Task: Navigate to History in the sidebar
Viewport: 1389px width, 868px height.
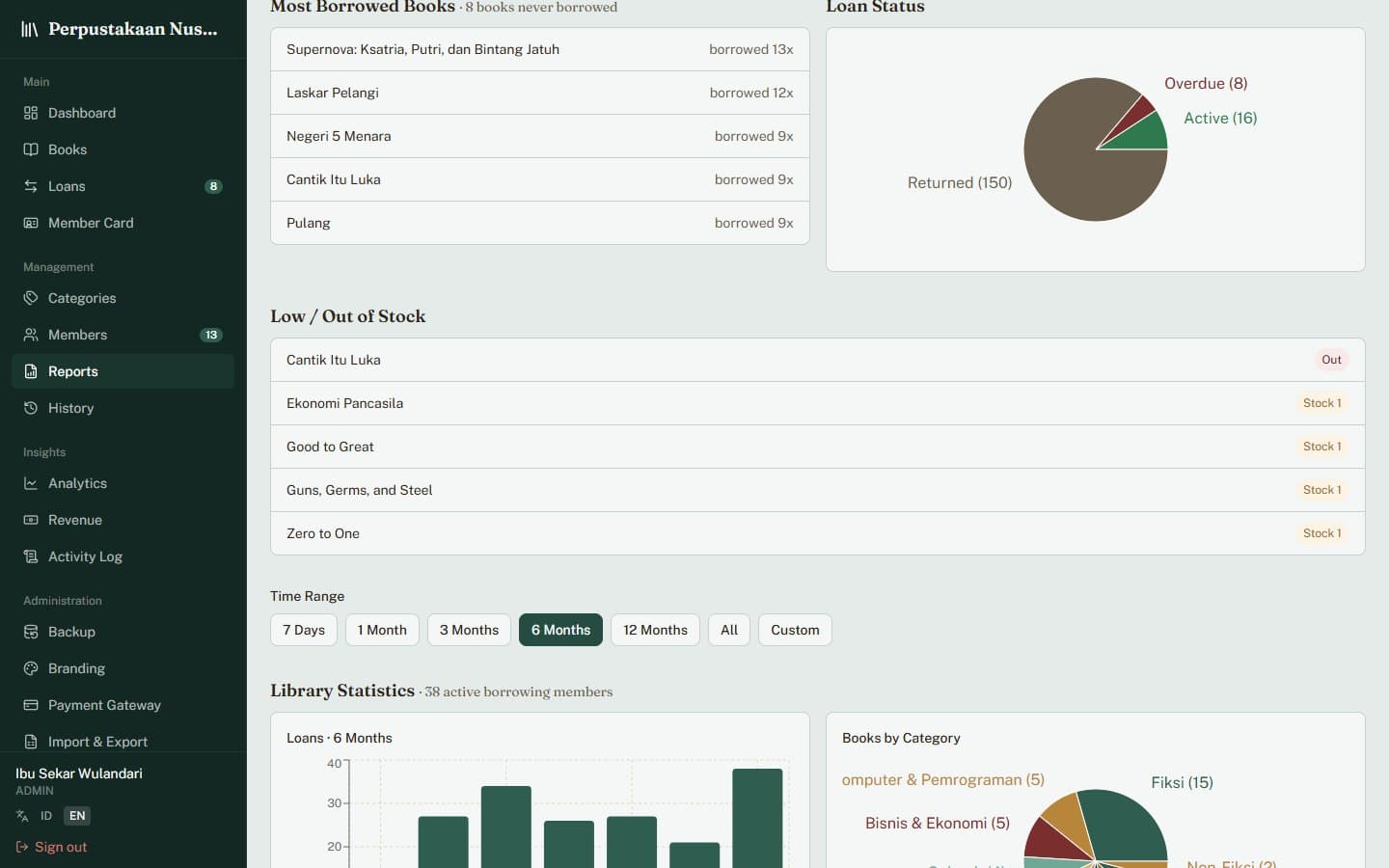Action: coord(123,408)
